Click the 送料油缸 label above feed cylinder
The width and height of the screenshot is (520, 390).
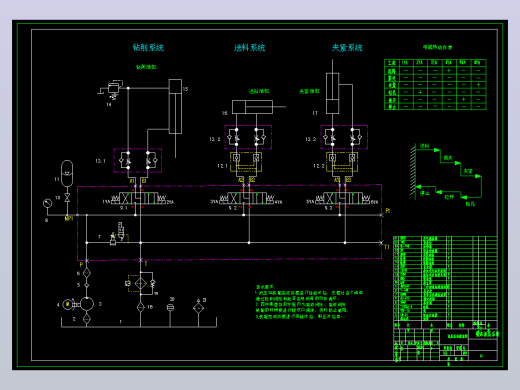coord(259,91)
